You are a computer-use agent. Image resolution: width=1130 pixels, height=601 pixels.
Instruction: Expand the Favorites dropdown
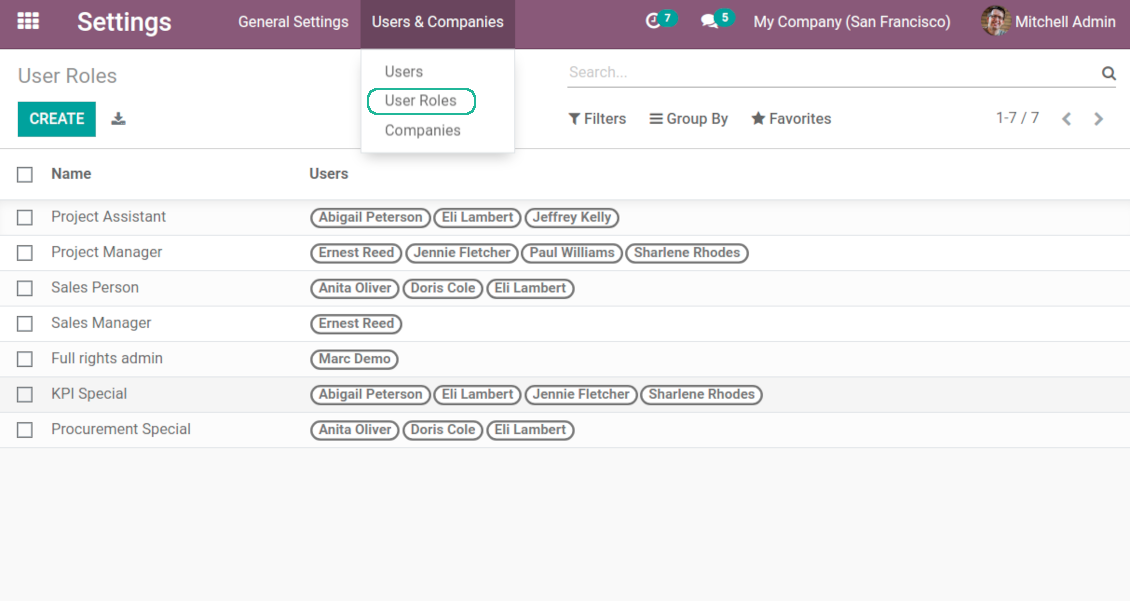pyautogui.click(x=791, y=119)
